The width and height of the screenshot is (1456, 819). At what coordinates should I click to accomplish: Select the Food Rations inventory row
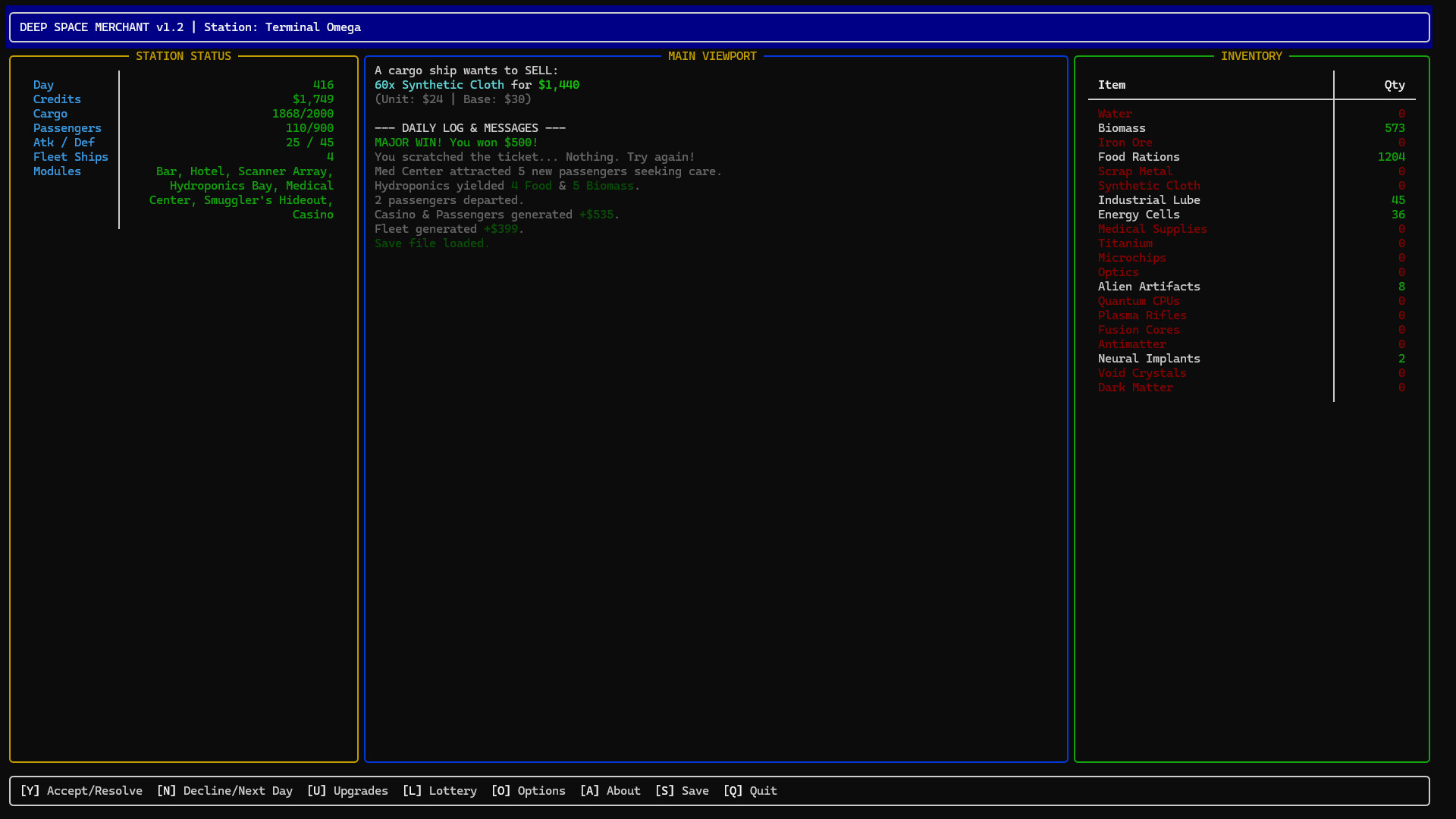[1138, 157]
